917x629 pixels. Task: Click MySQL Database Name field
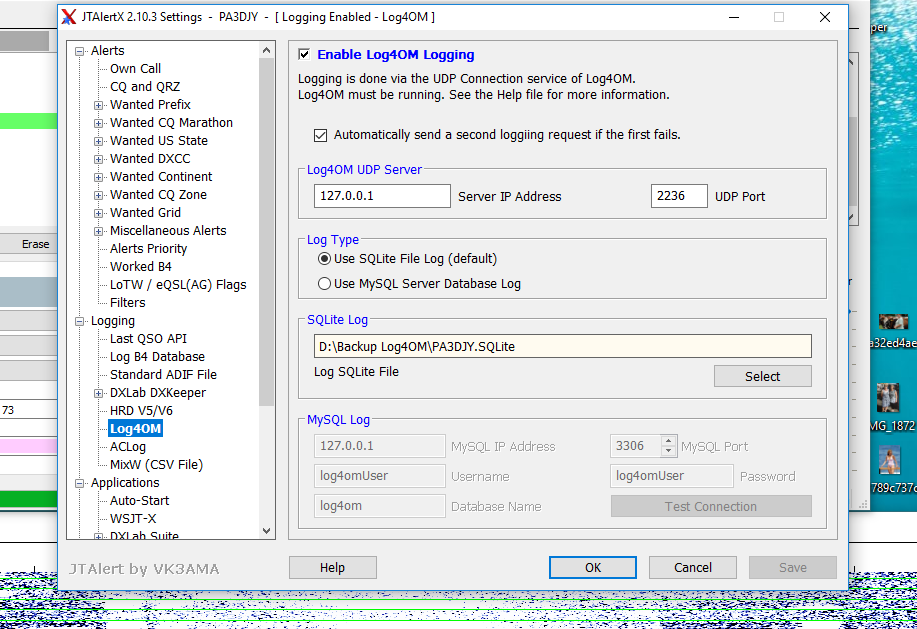380,506
